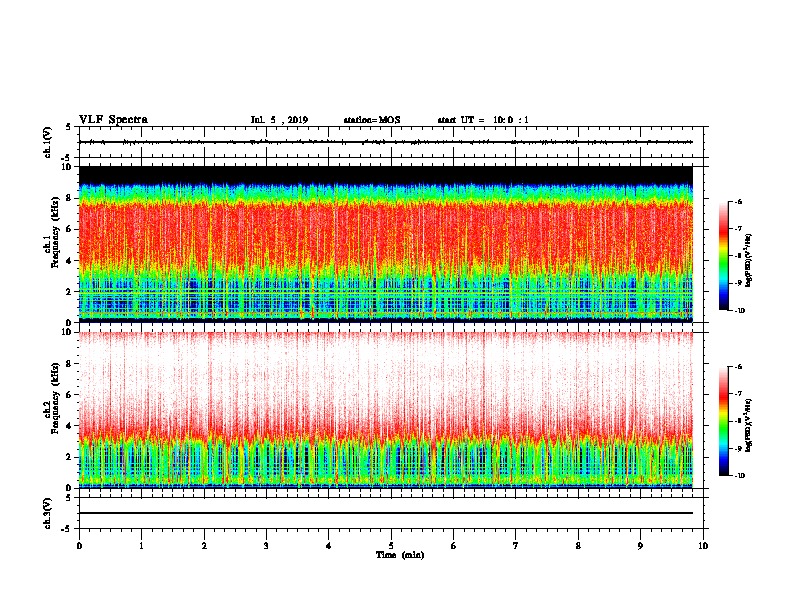The width and height of the screenshot is (792, 612).
Task: Click the ch.3 flat voltage trace
Action: pyautogui.click(x=386, y=513)
